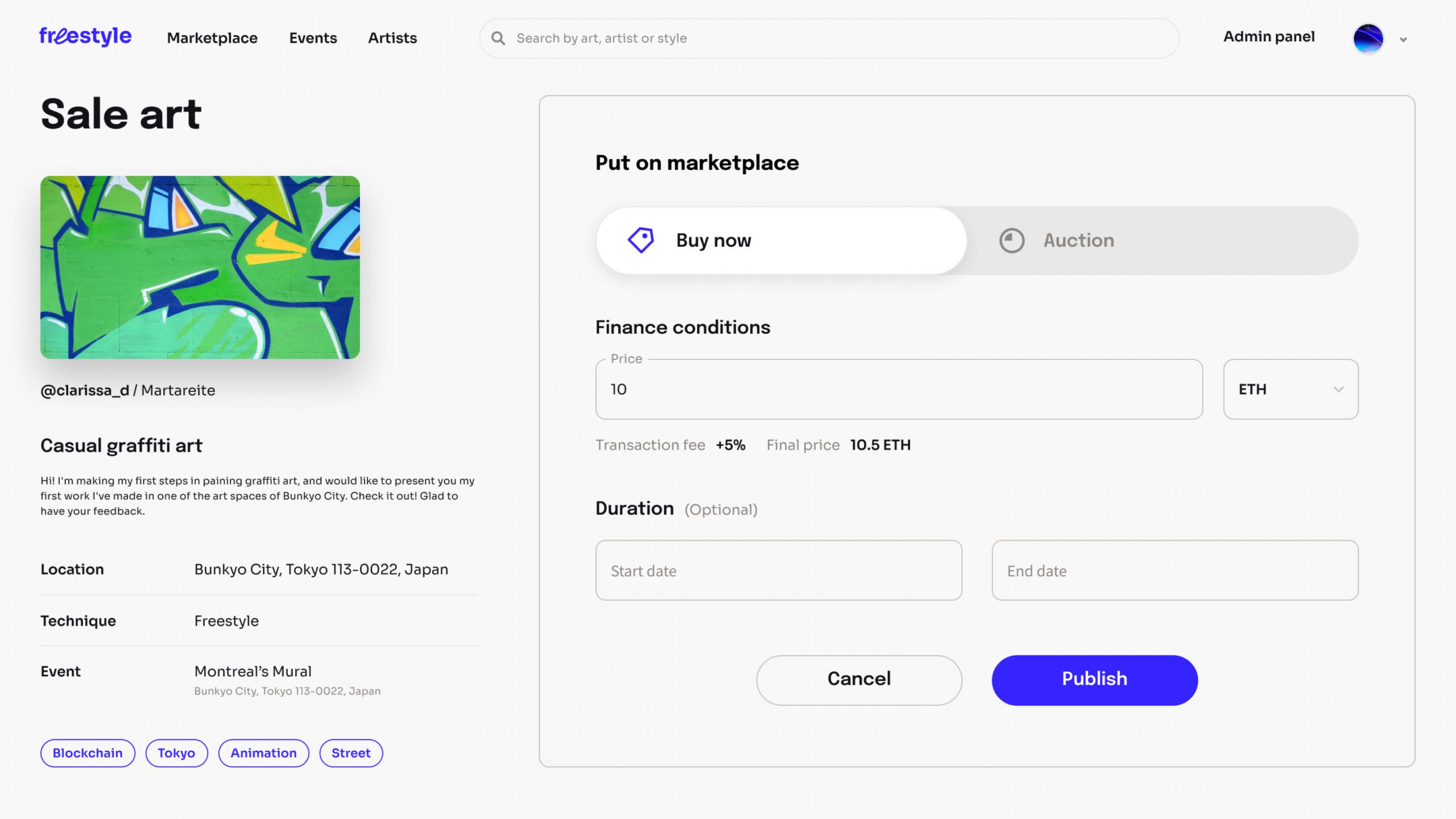Go to the Events page
Image resolution: width=1456 pixels, height=819 pixels.
coord(313,38)
